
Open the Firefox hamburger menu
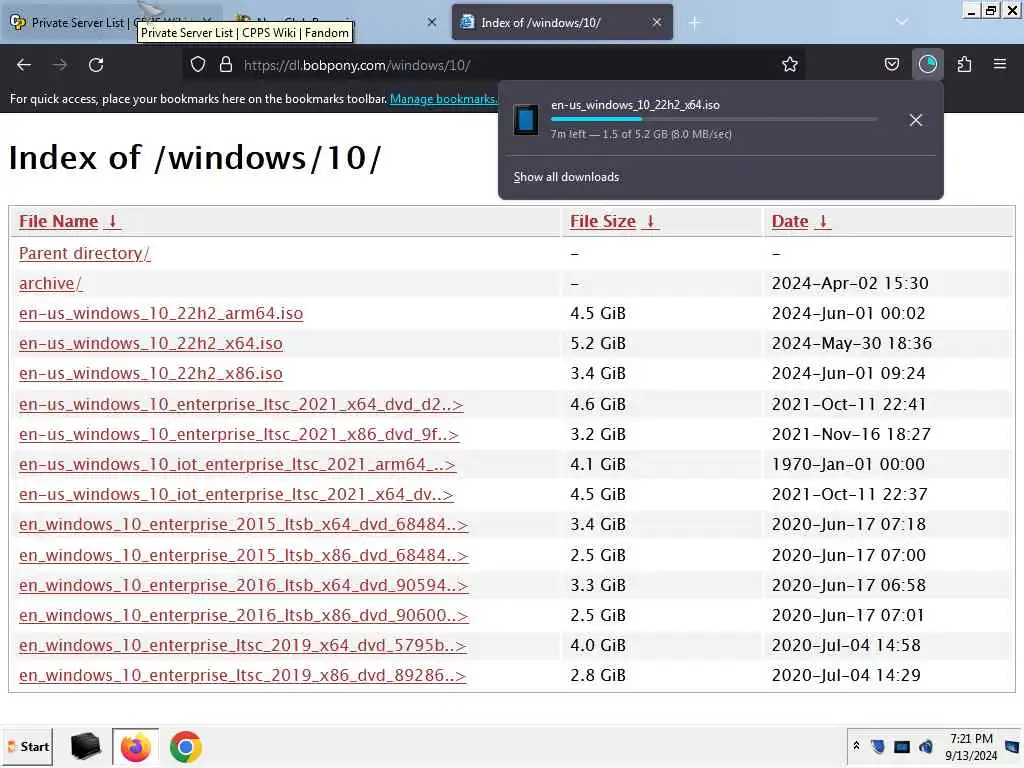coord(999,64)
